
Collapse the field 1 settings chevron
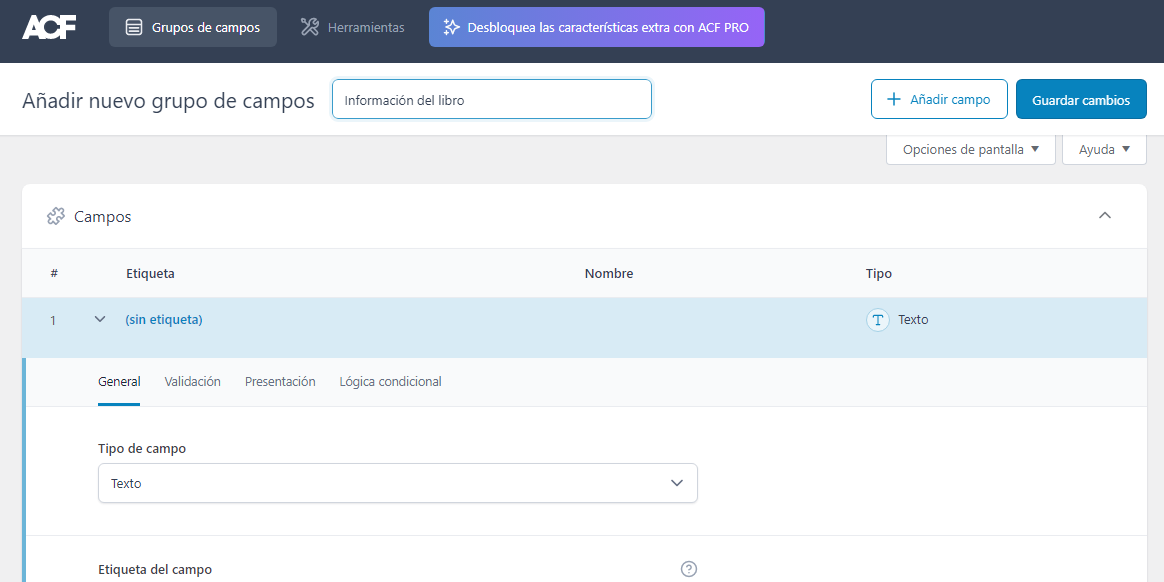[x=99, y=318]
